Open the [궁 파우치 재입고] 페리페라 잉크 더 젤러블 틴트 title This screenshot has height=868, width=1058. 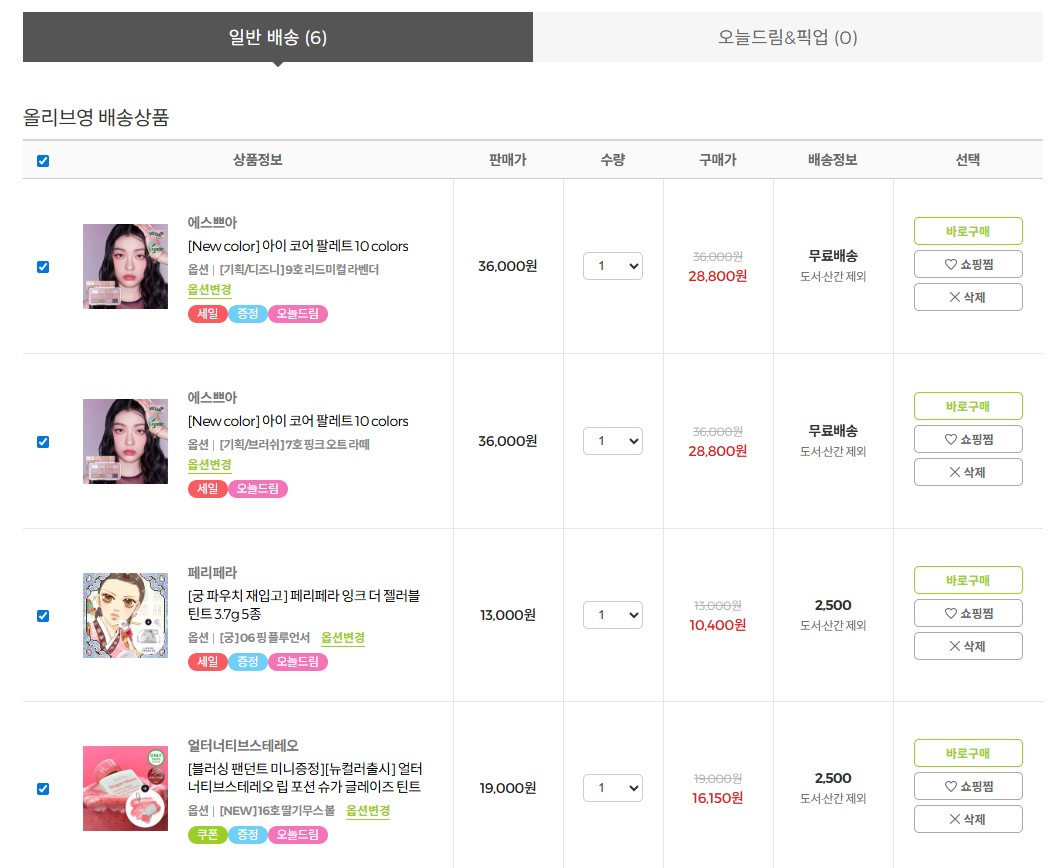(x=304, y=605)
